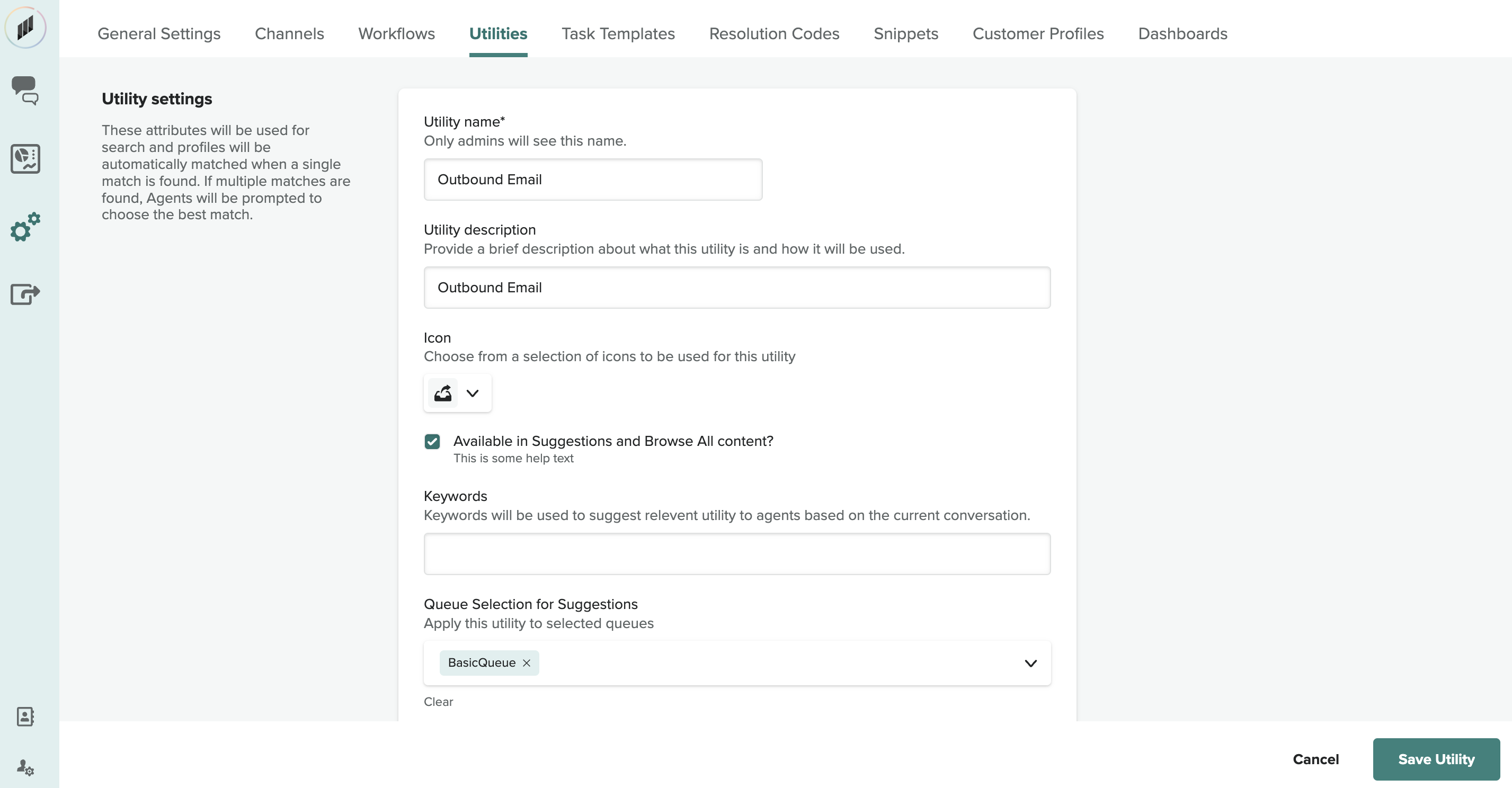
Task: Focus the Keywords input field
Action: pyautogui.click(x=736, y=553)
